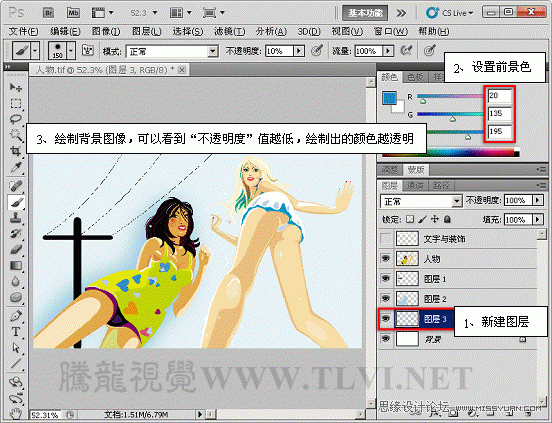552x423 pixels.
Task: Open the 窗口(W) menu
Action: click(390, 32)
